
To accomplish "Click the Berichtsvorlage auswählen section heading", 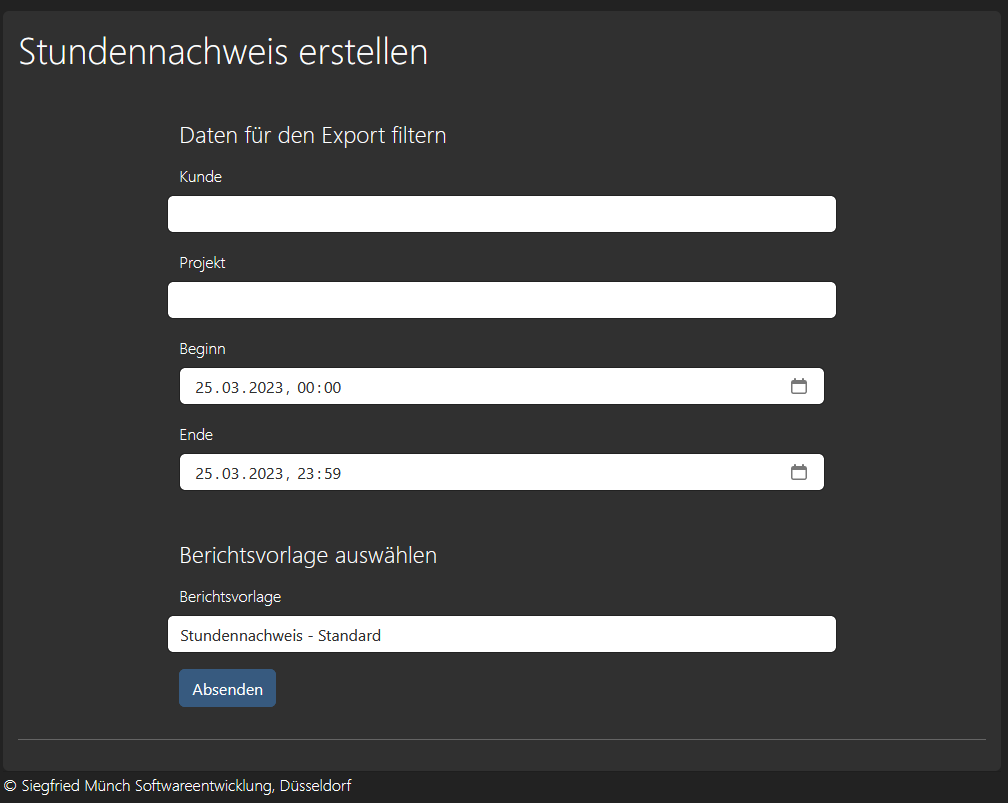I will pos(308,555).
